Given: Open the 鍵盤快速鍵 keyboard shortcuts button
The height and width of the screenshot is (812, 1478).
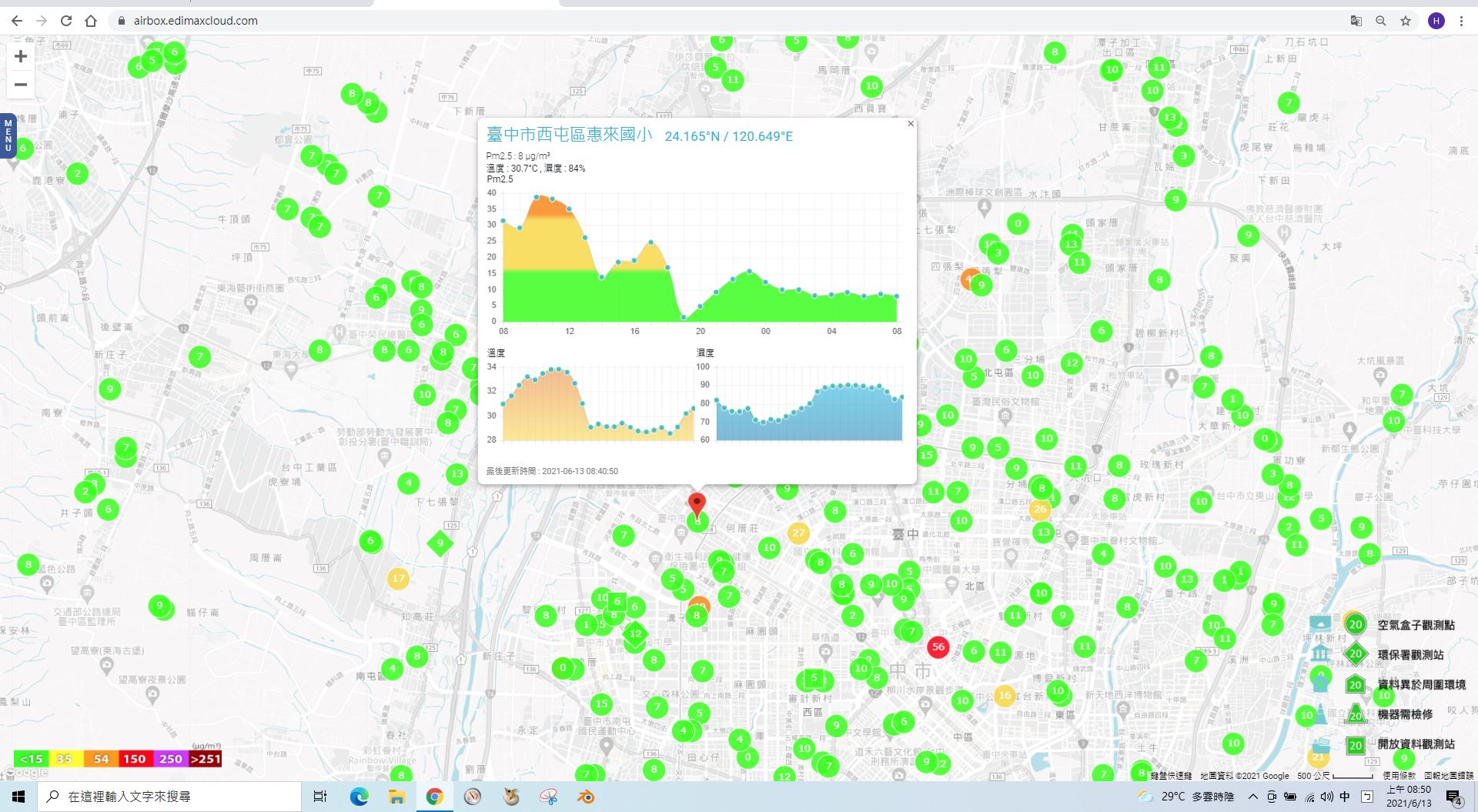Looking at the screenshot, I should [1171, 776].
